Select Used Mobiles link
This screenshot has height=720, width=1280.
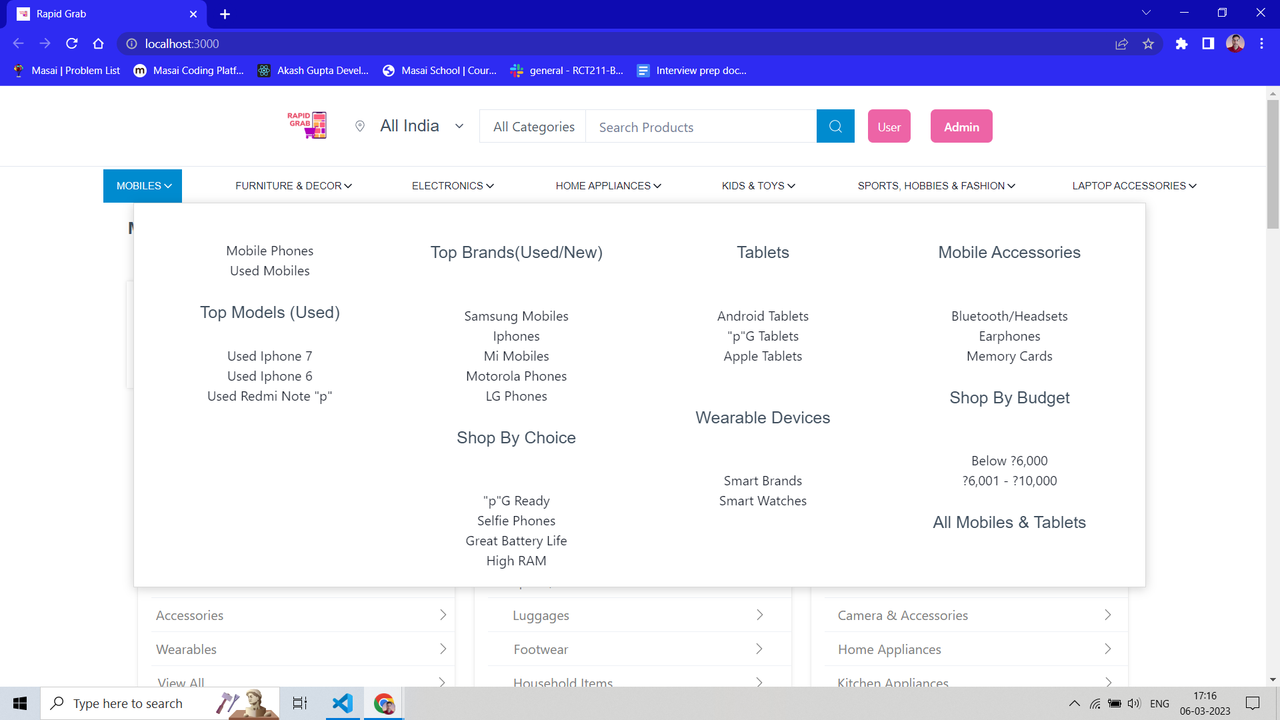coord(270,271)
